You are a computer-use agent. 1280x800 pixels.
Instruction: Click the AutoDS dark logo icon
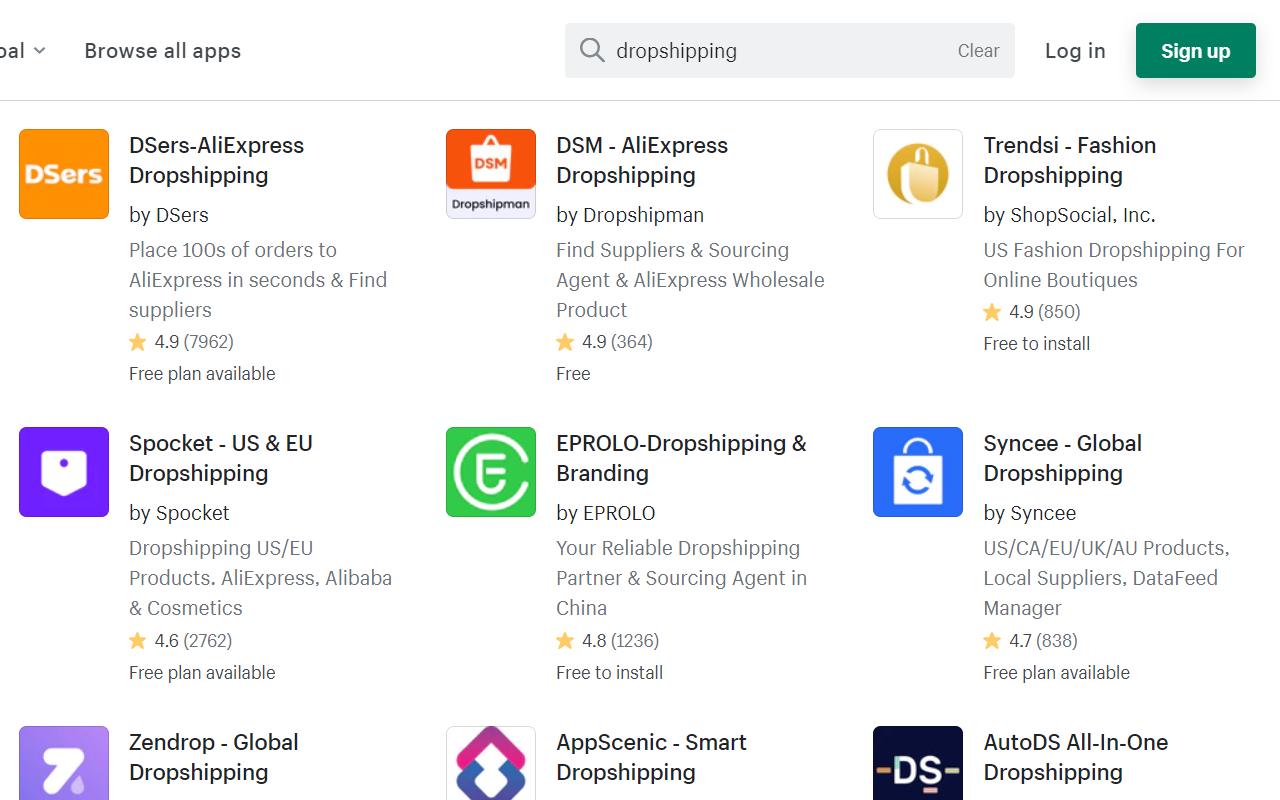click(x=917, y=770)
